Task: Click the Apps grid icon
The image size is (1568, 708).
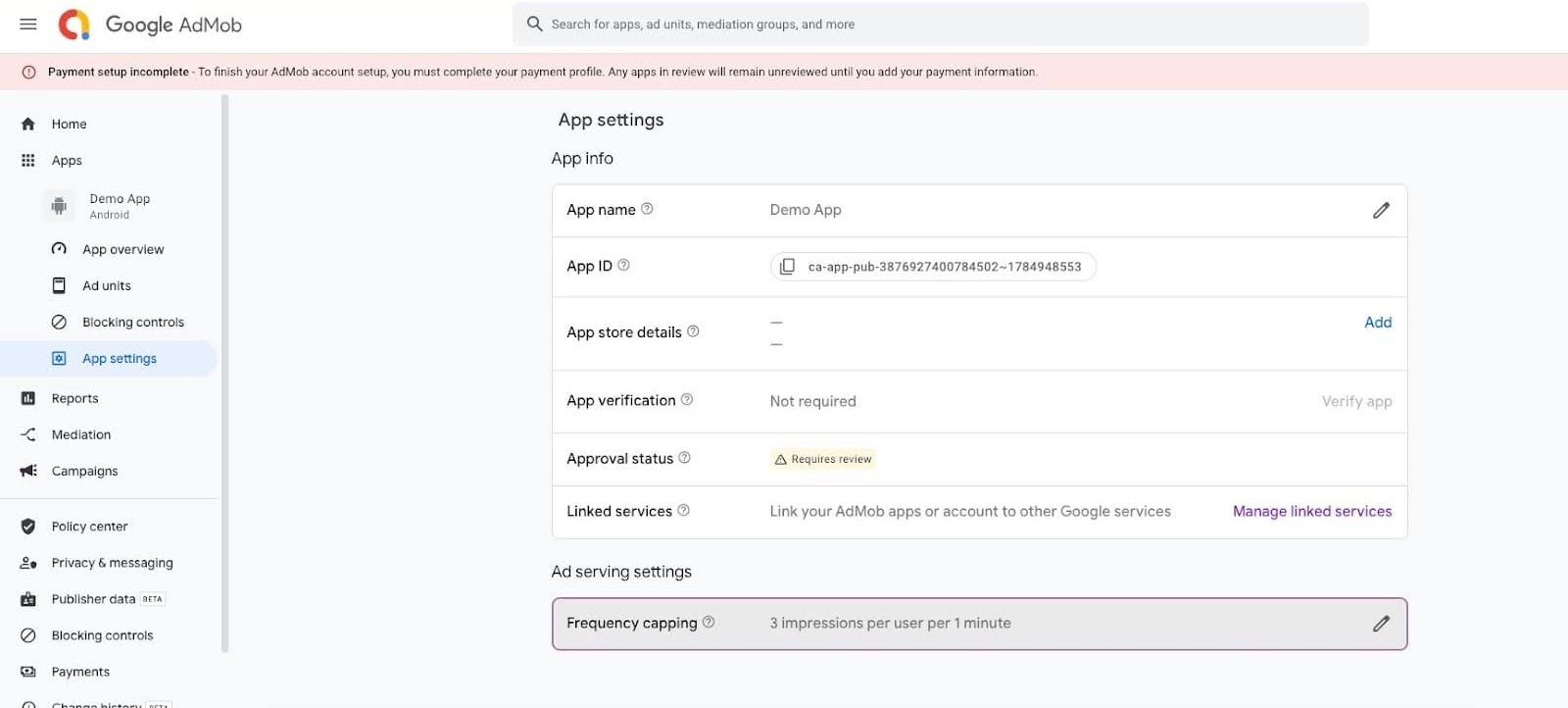Action: [x=28, y=160]
